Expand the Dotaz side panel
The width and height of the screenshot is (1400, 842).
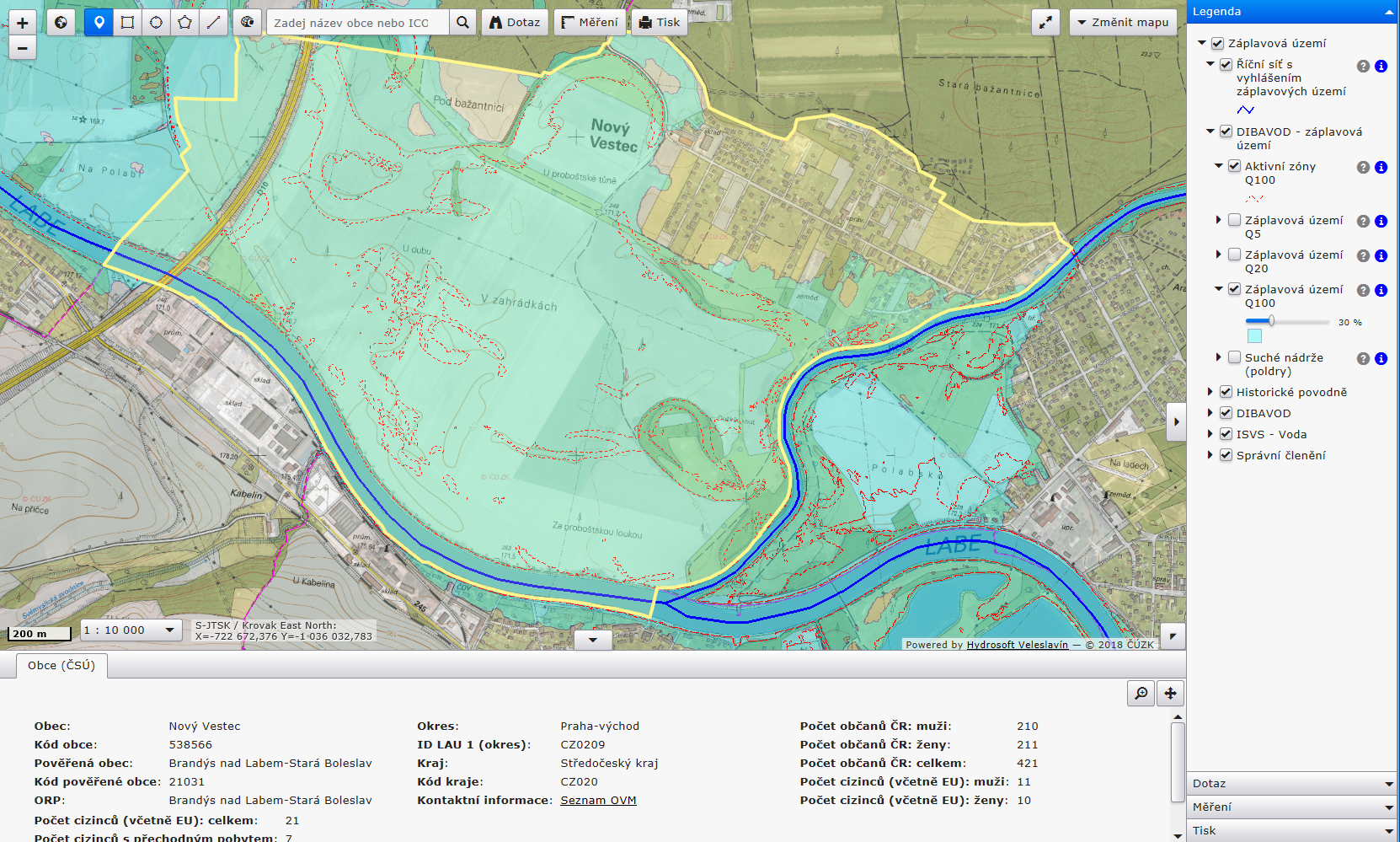tap(1292, 784)
